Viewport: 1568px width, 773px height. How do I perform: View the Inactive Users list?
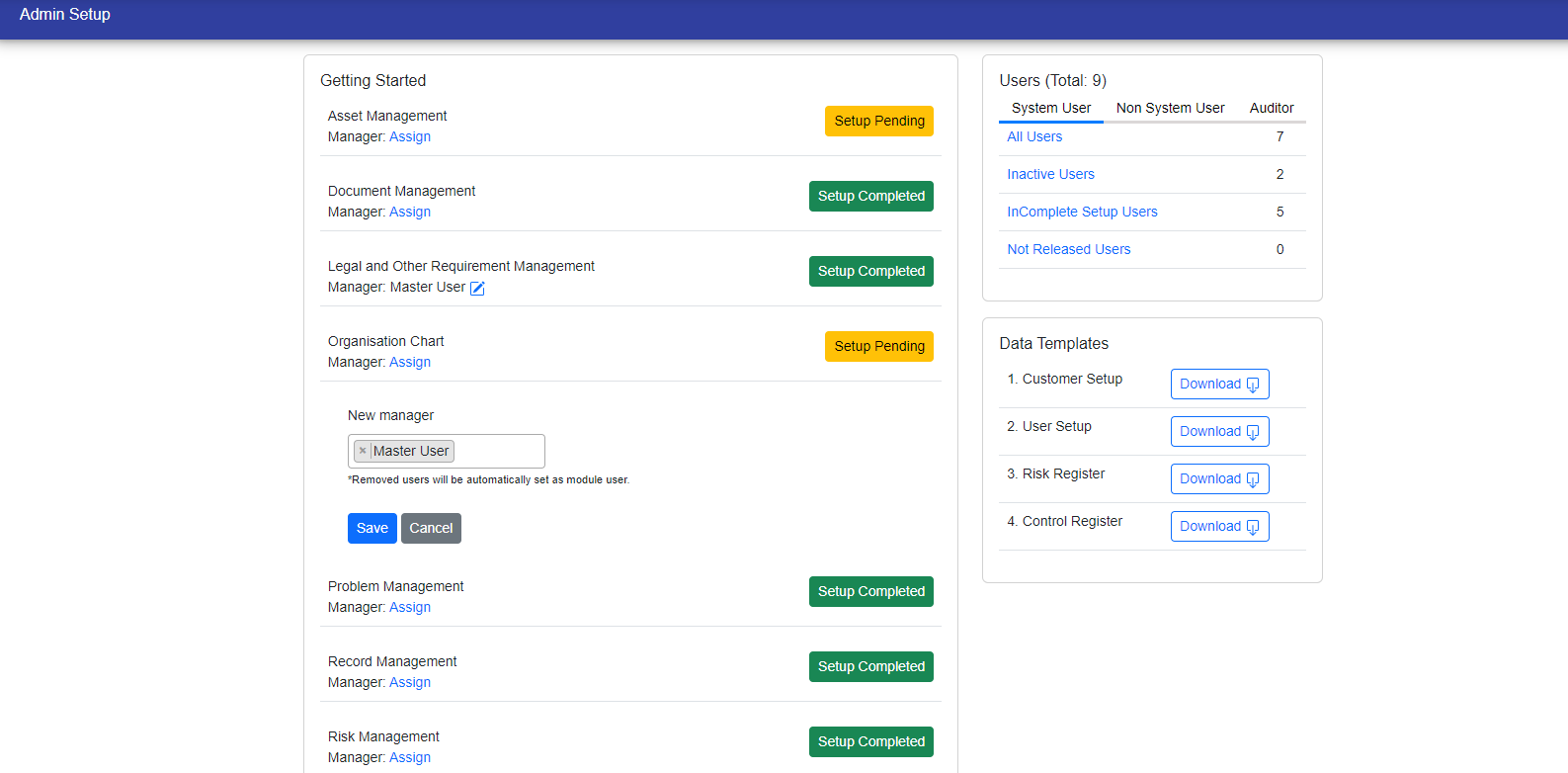(1050, 174)
